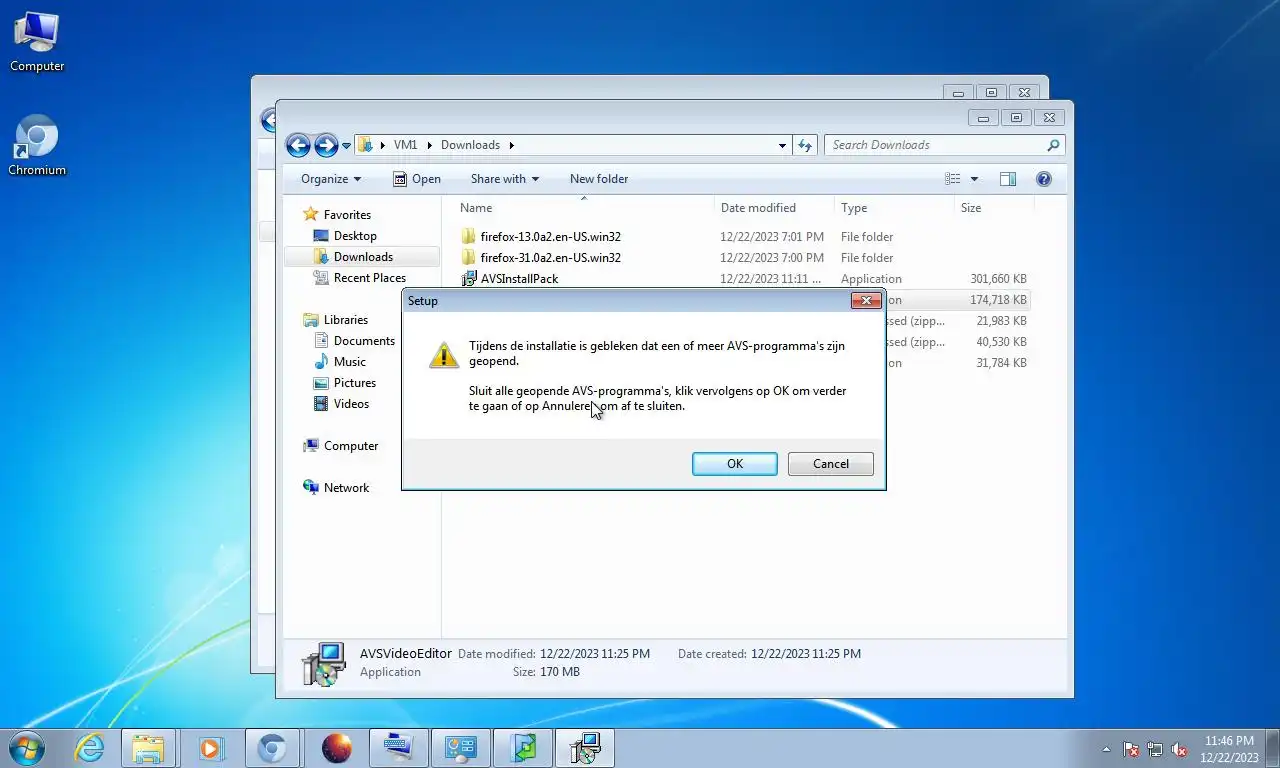Open Computer desktop icon
The image size is (1280, 768).
(37, 42)
